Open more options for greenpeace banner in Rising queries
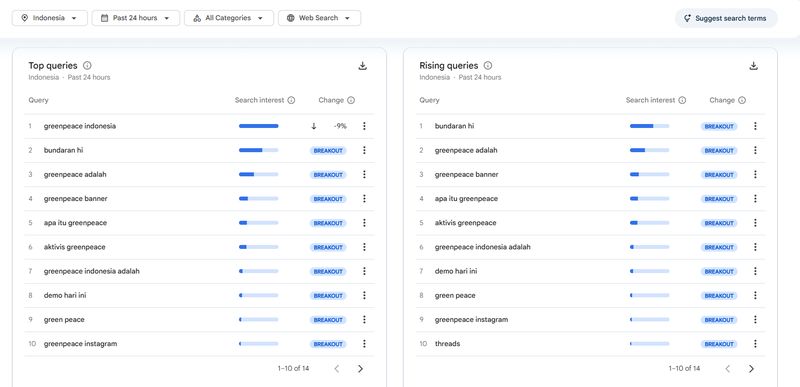This screenshot has height=387, width=800. pyautogui.click(x=755, y=174)
